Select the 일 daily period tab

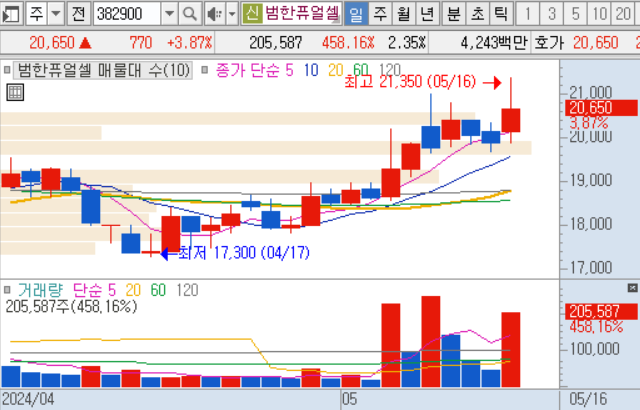[x=356, y=14]
